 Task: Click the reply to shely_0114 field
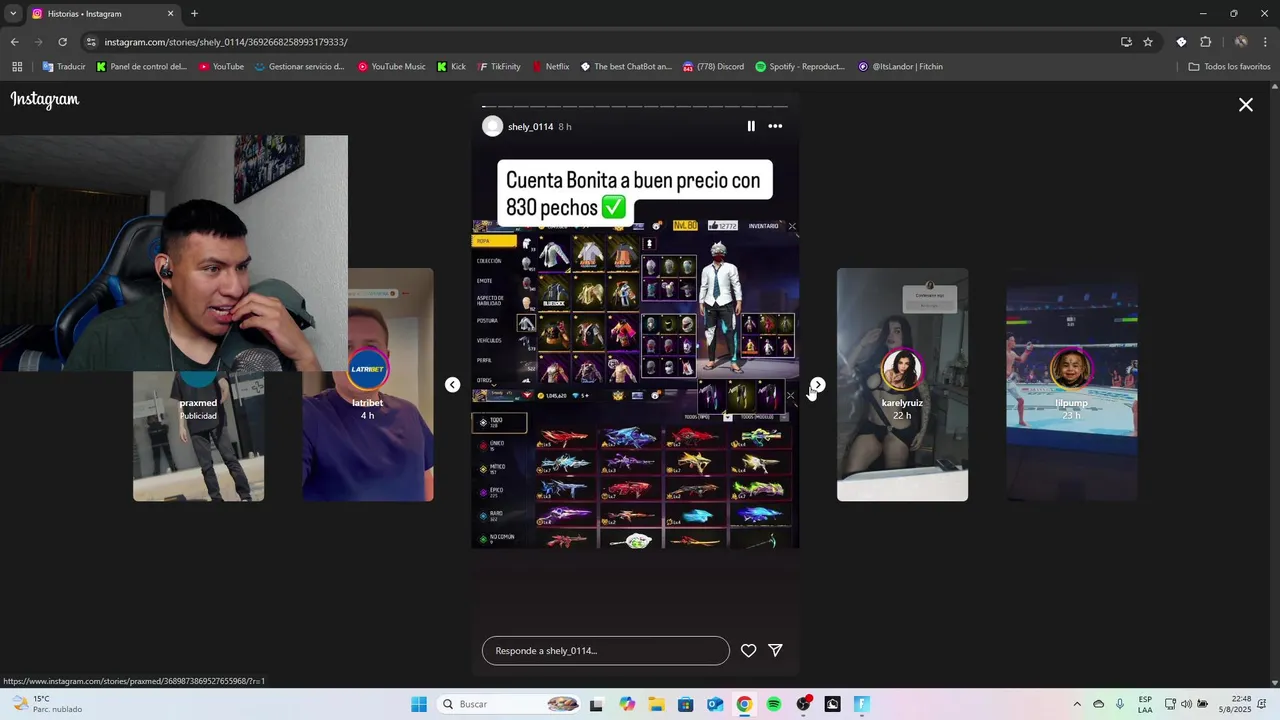click(606, 650)
